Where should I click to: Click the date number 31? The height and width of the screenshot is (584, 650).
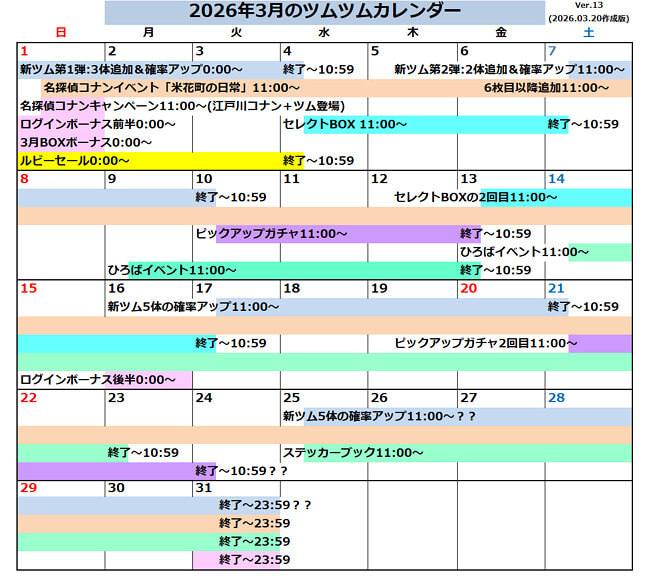coord(205,487)
